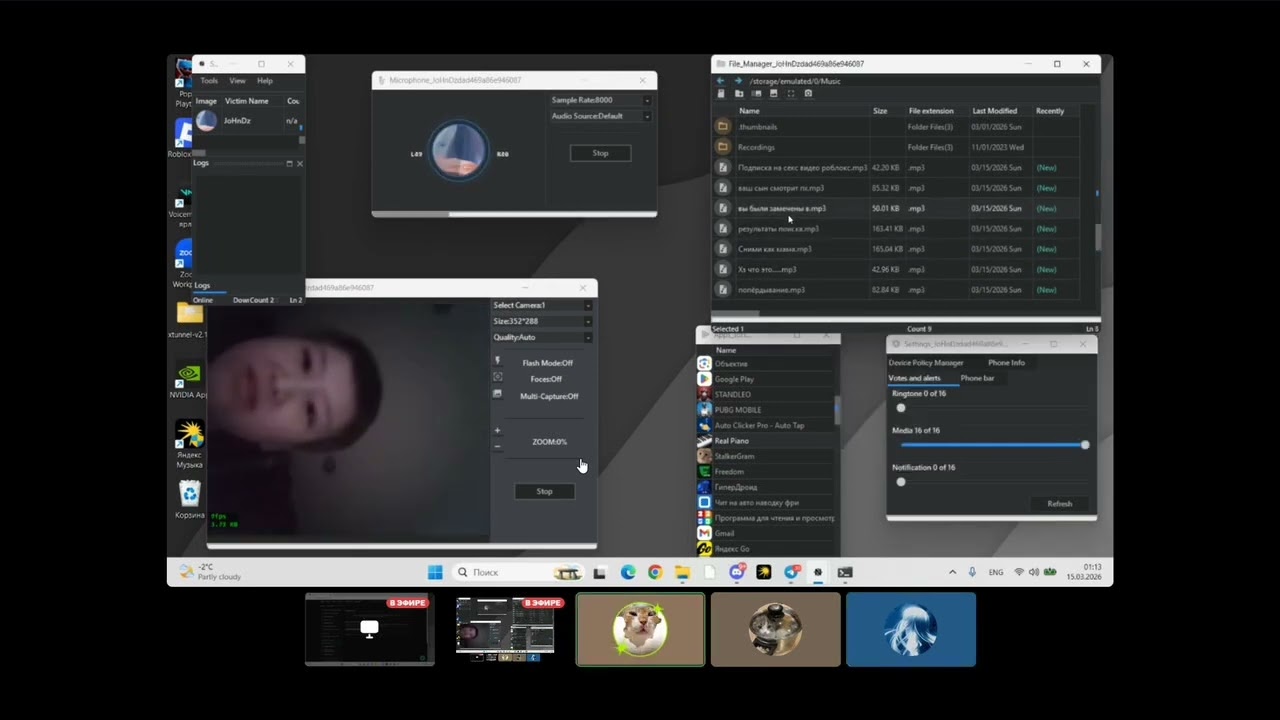The image size is (1280, 720).
Task: Open the Tools menu
Action: (209, 81)
